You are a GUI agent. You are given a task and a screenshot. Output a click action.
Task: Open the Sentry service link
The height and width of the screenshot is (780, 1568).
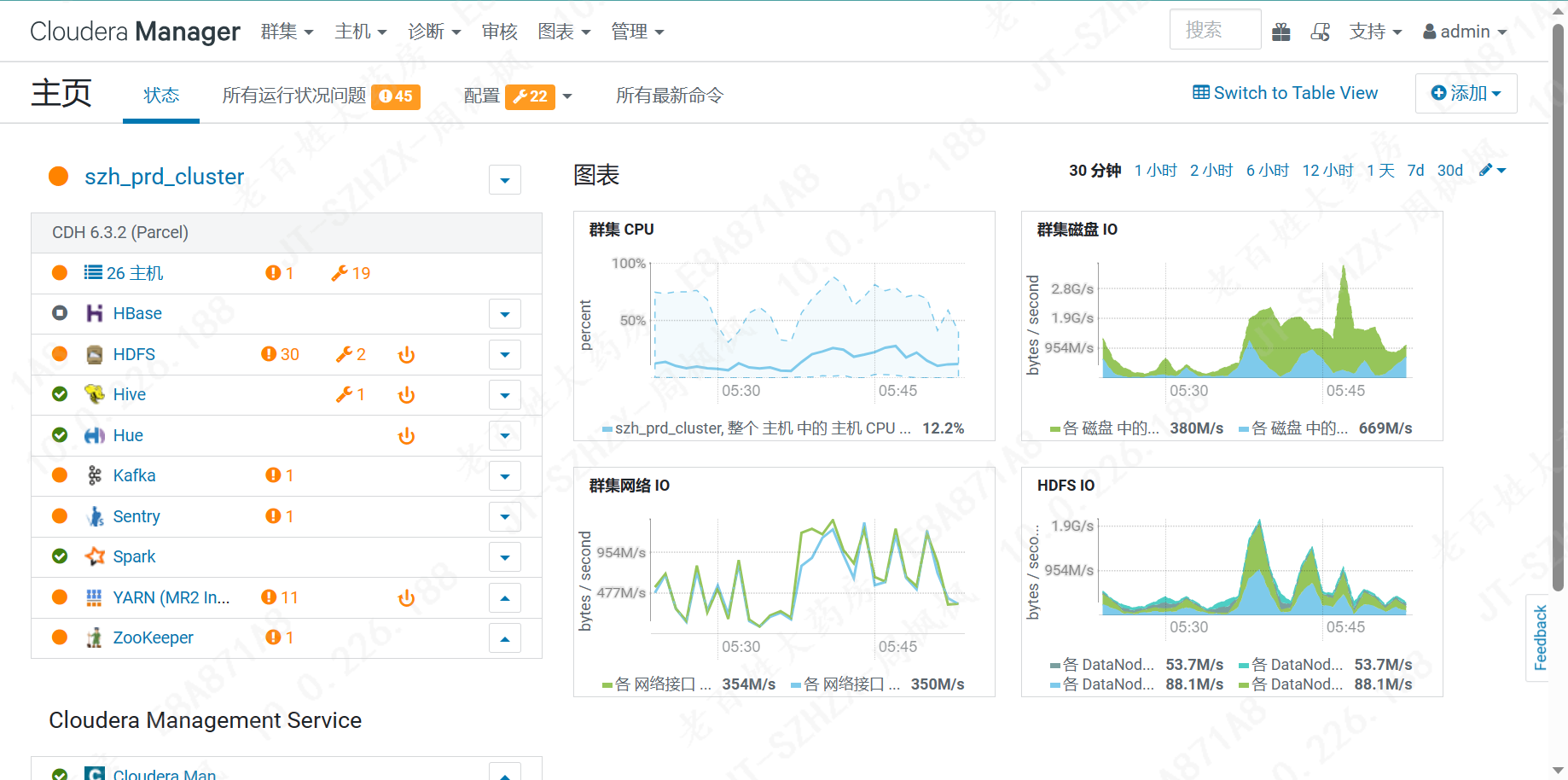point(136,516)
